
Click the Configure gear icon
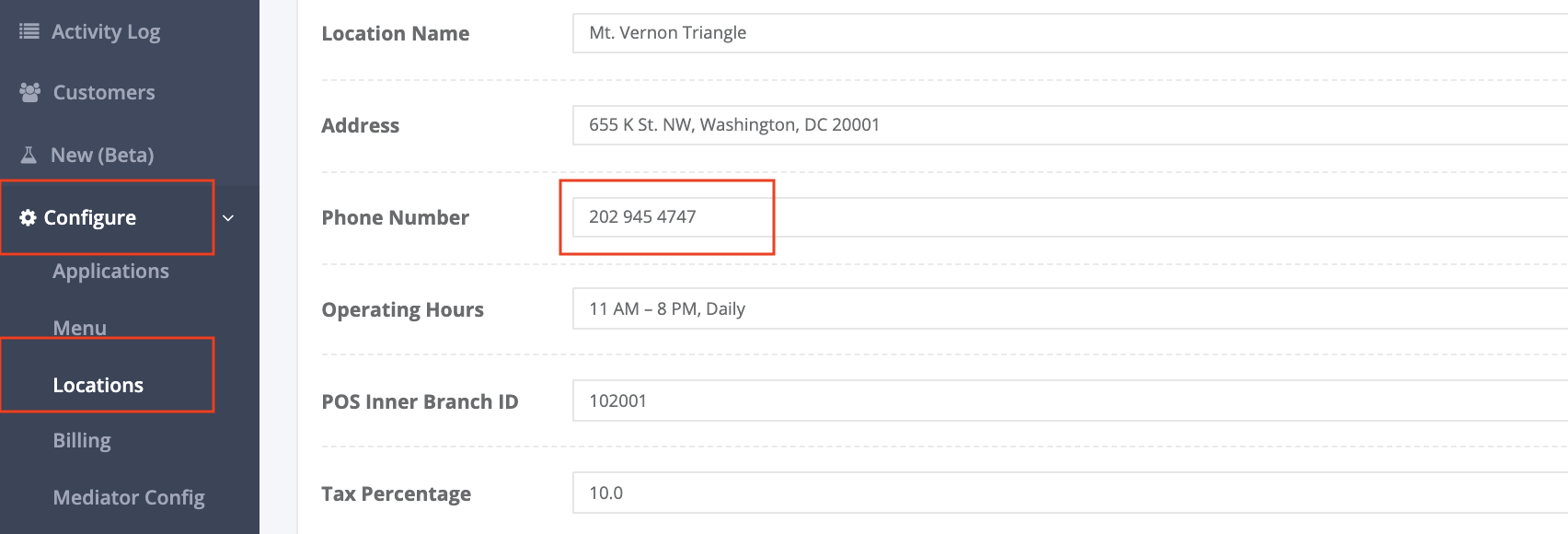click(29, 217)
